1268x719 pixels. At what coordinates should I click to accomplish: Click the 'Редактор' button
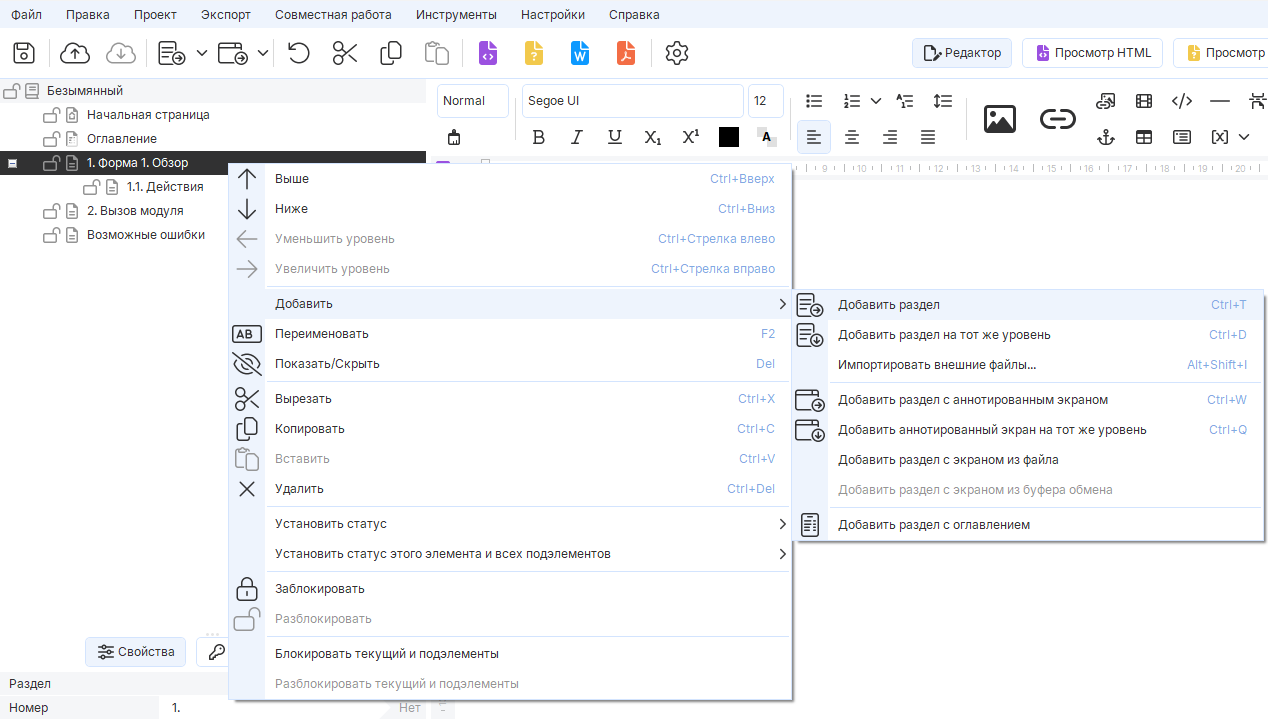[x=962, y=53]
